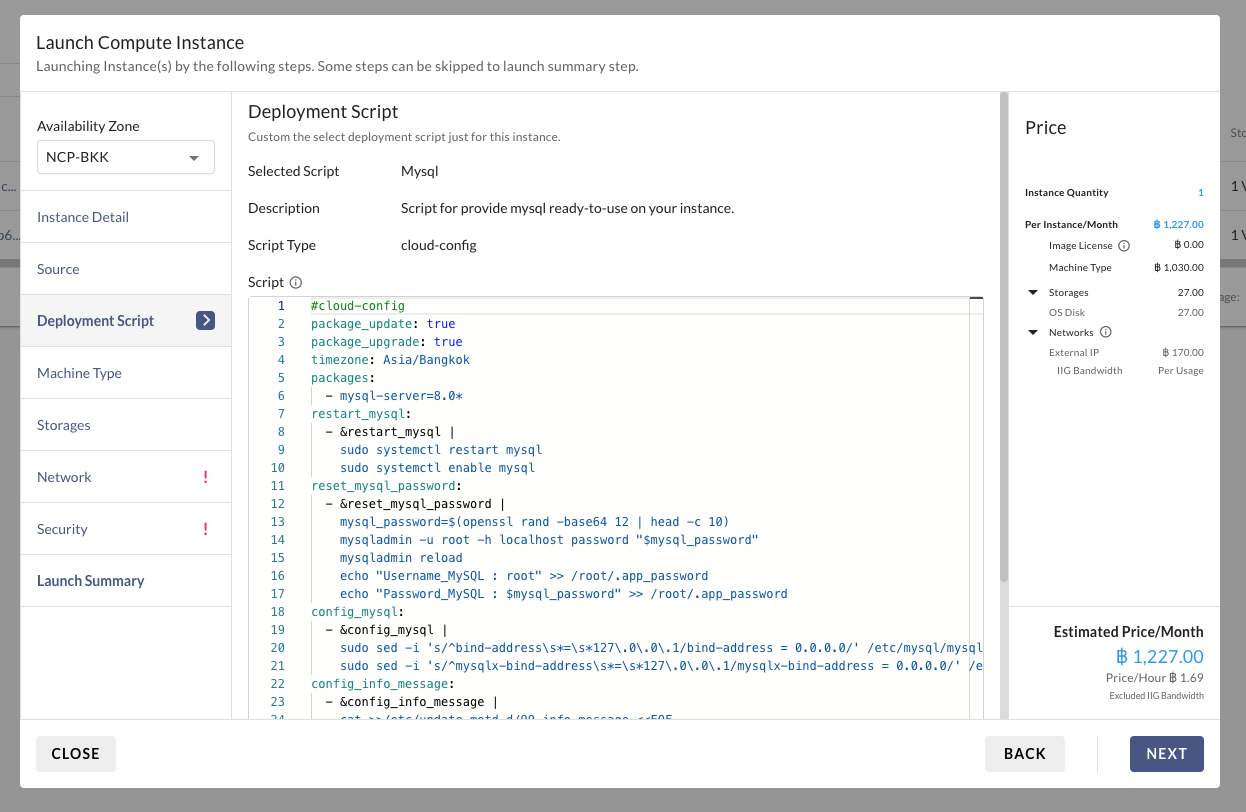Click the Instance Quantity value
Screen dimensions: 1246x812
1200,193
